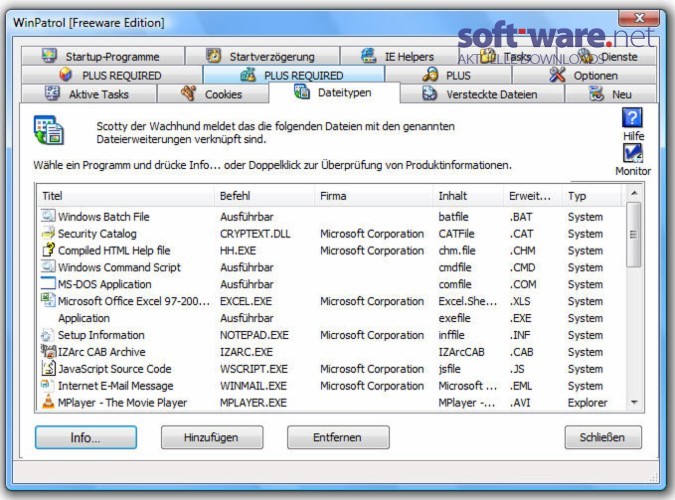Screen dimensions: 675x500
Task: Click the "Explorer" type cell
Action: [x=587, y=402]
